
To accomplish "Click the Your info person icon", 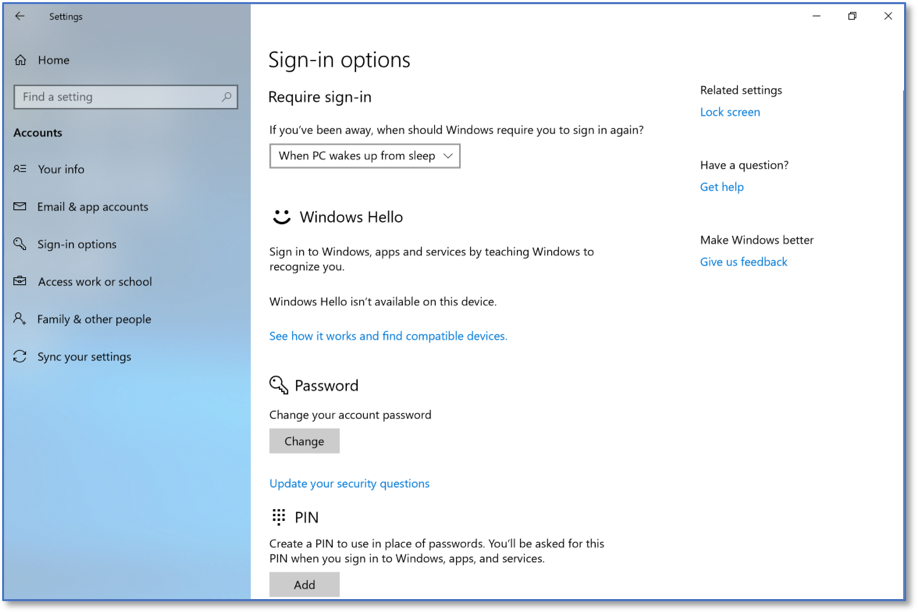I will [x=20, y=169].
